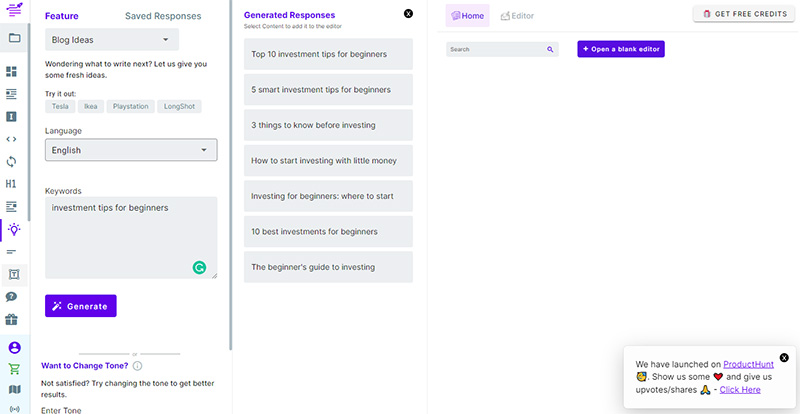Image resolution: width=800 pixels, height=414 pixels.
Task: Click the 'Want to Change Tone?' heading
Action: (85, 366)
